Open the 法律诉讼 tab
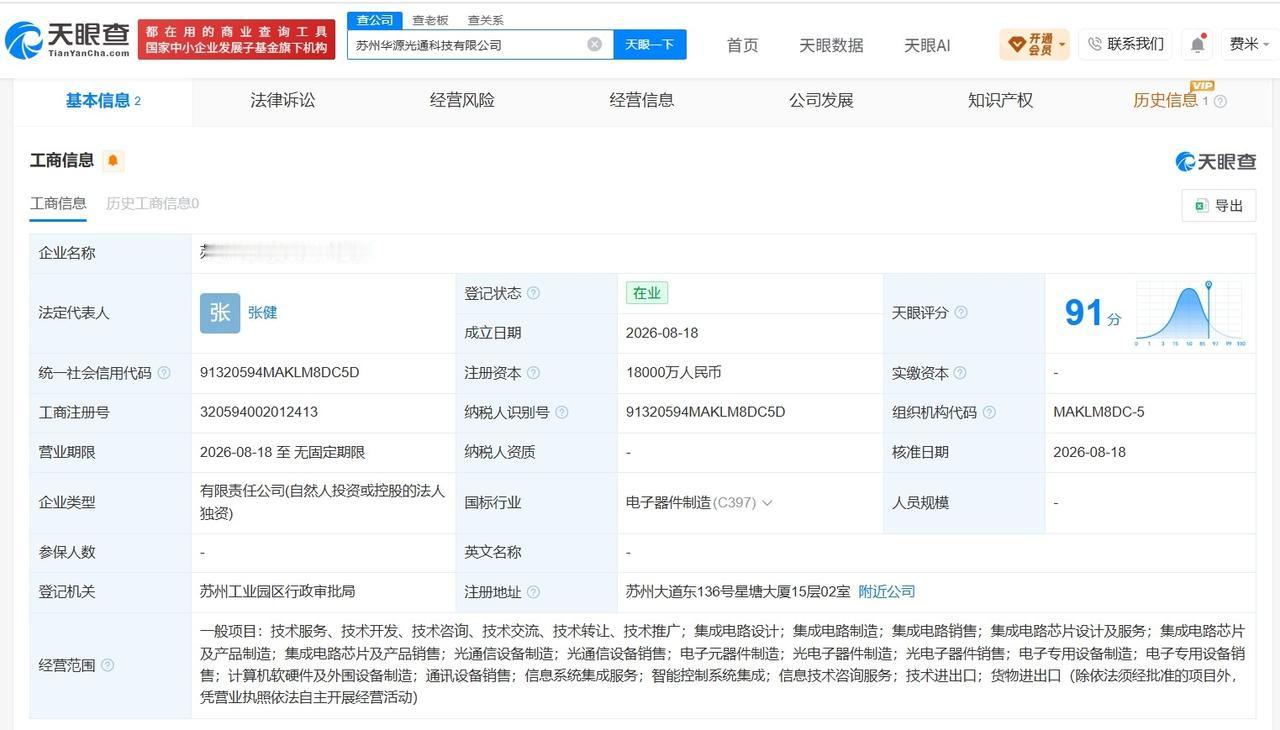Image resolution: width=1280 pixels, height=730 pixels. 283,100
